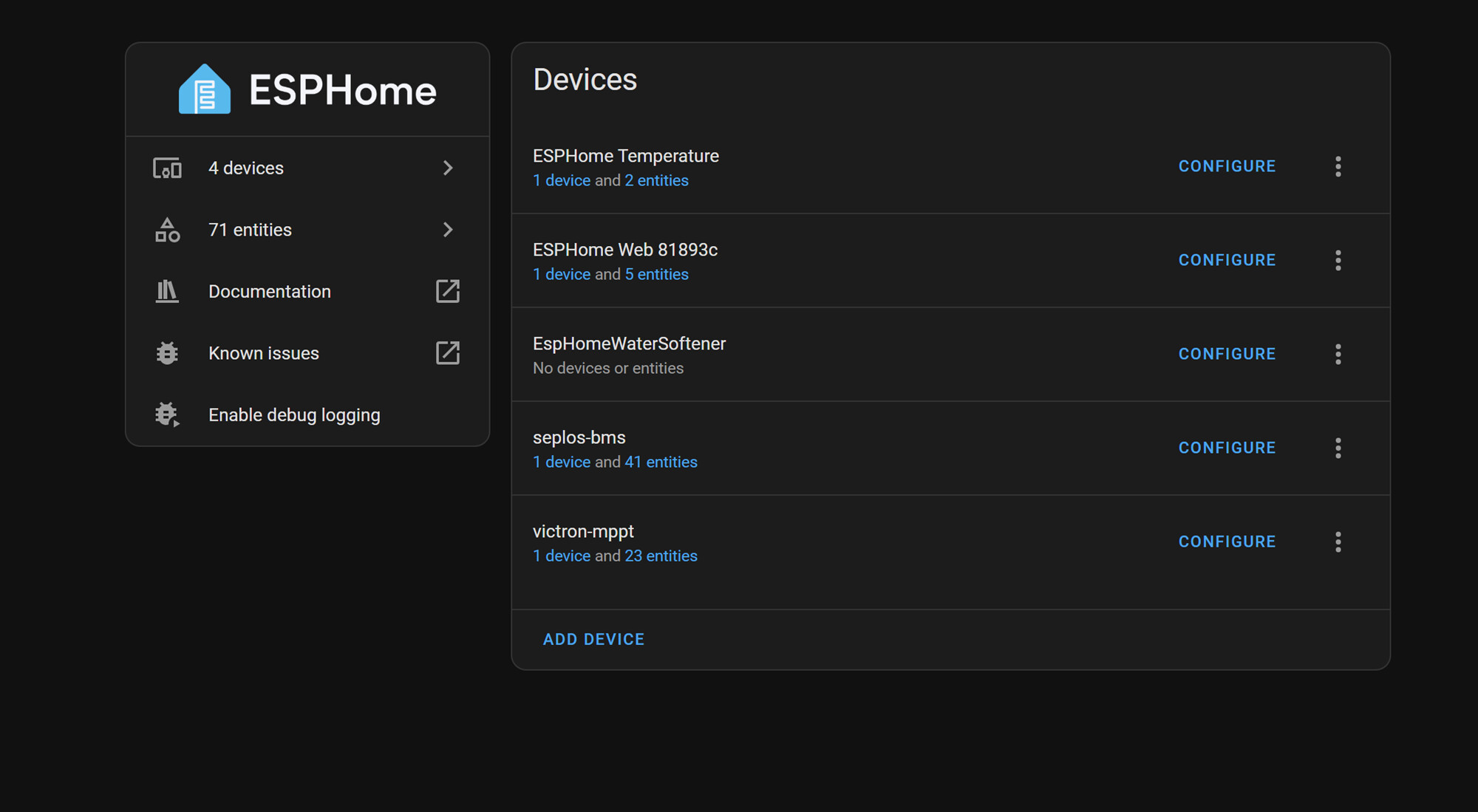Open the three-dot menu for seplos-bms
Viewport: 1478px width, 812px height.
pos(1338,448)
